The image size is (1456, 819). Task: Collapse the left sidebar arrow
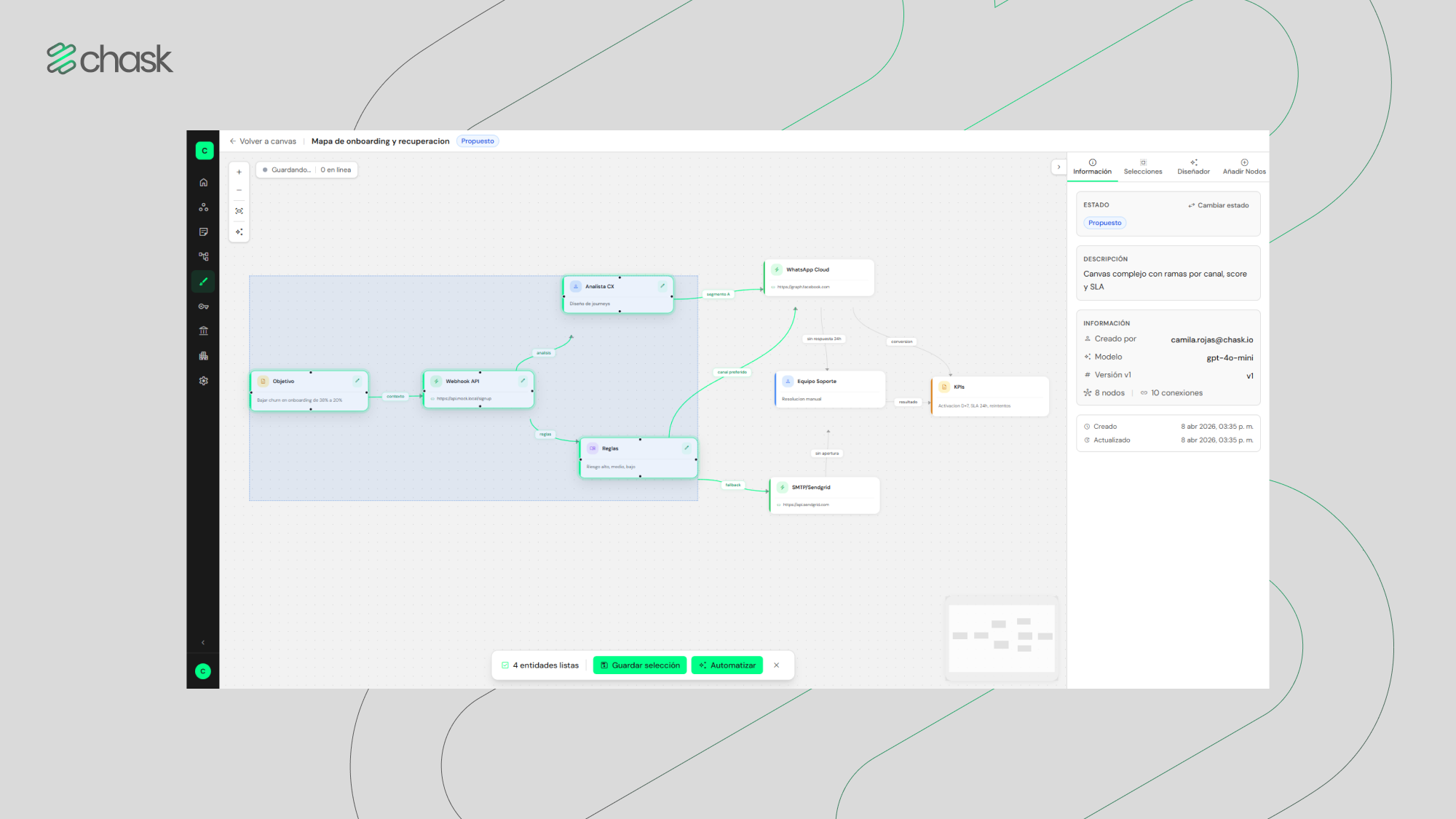click(203, 643)
